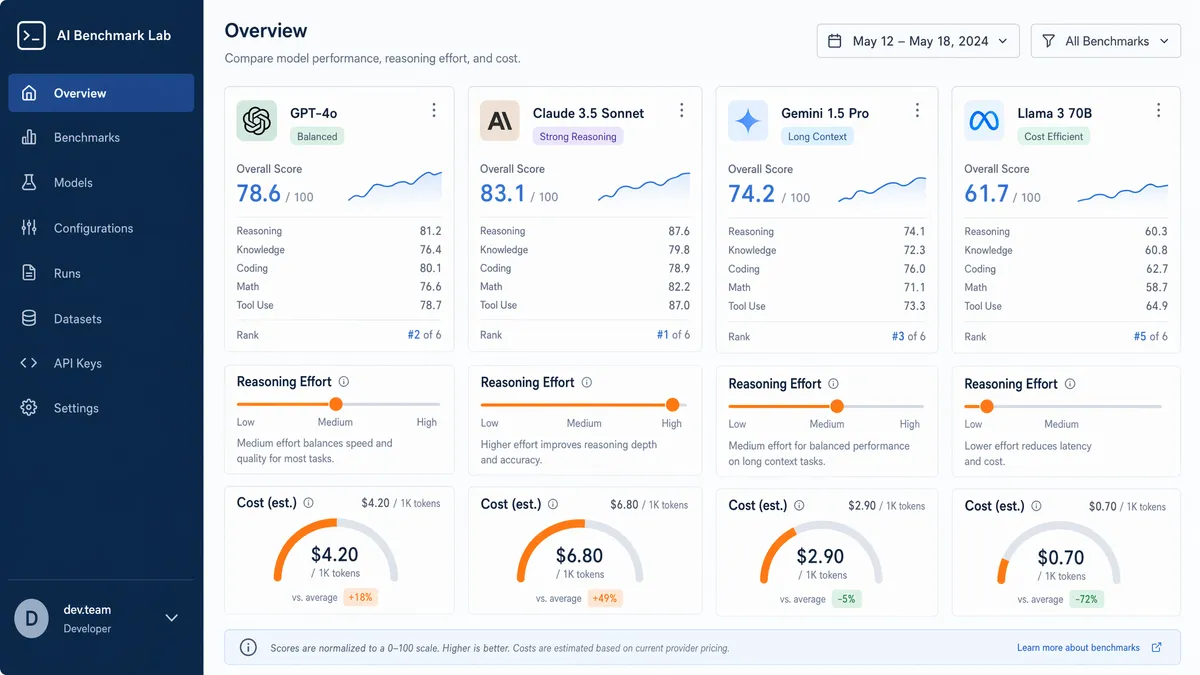Open the All Benchmarks filter dropdown

click(x=1106, y=41)
